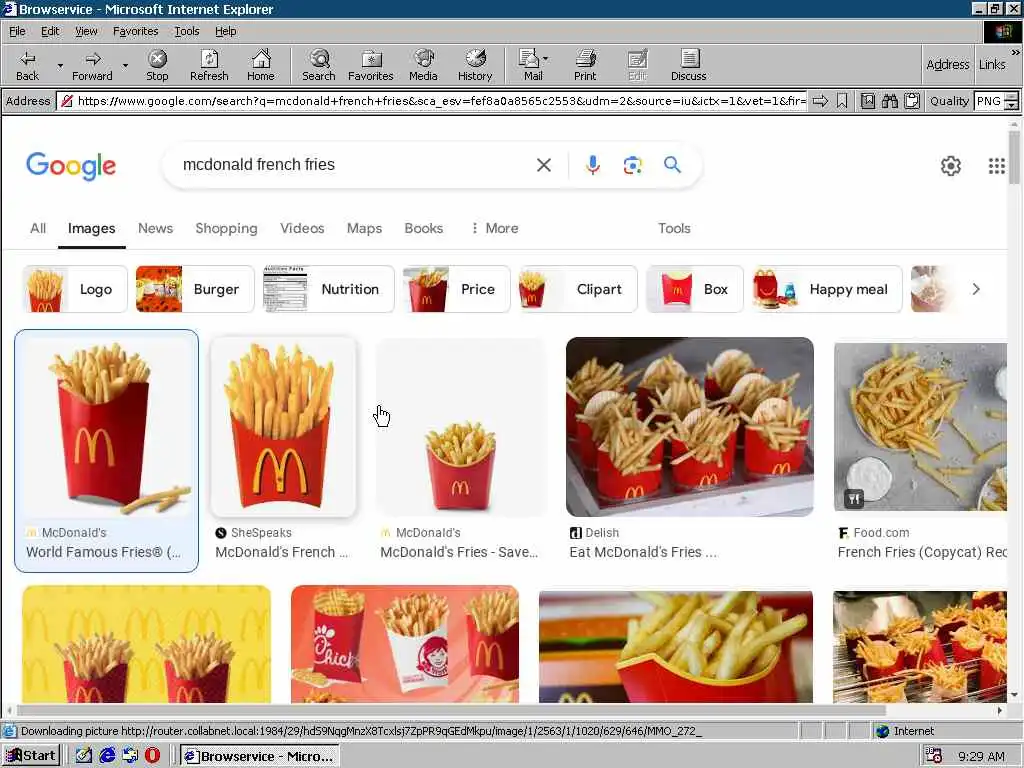Start a voice search with microphone

coord(592,165)
